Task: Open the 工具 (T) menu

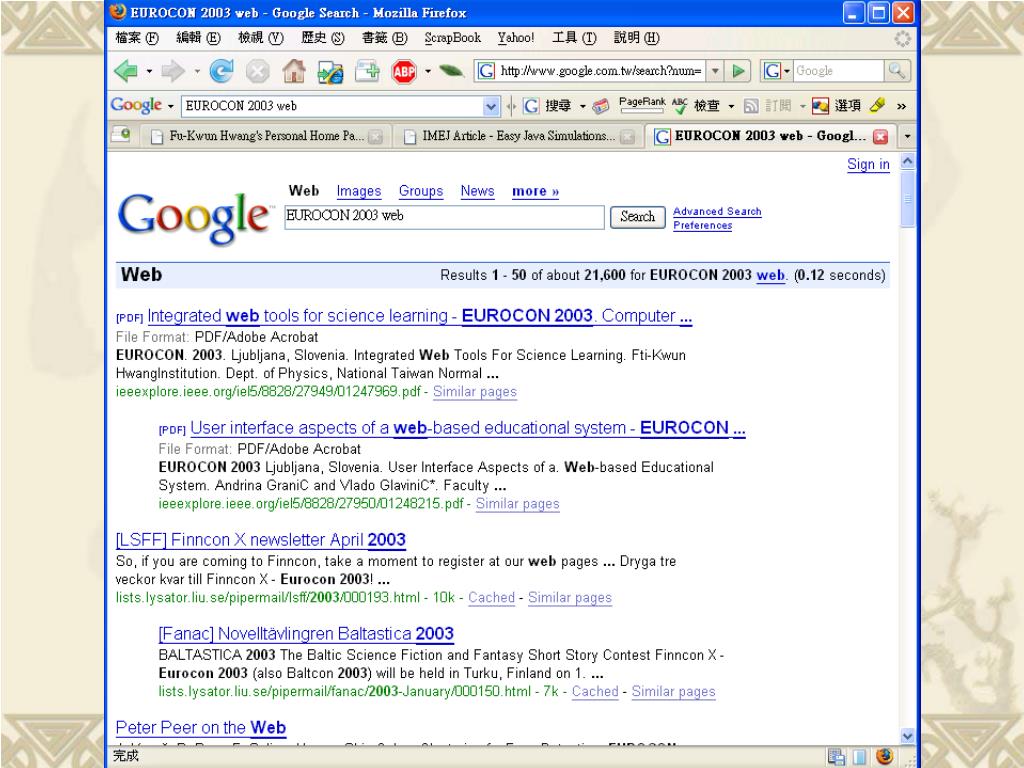Action: (574, 38)
